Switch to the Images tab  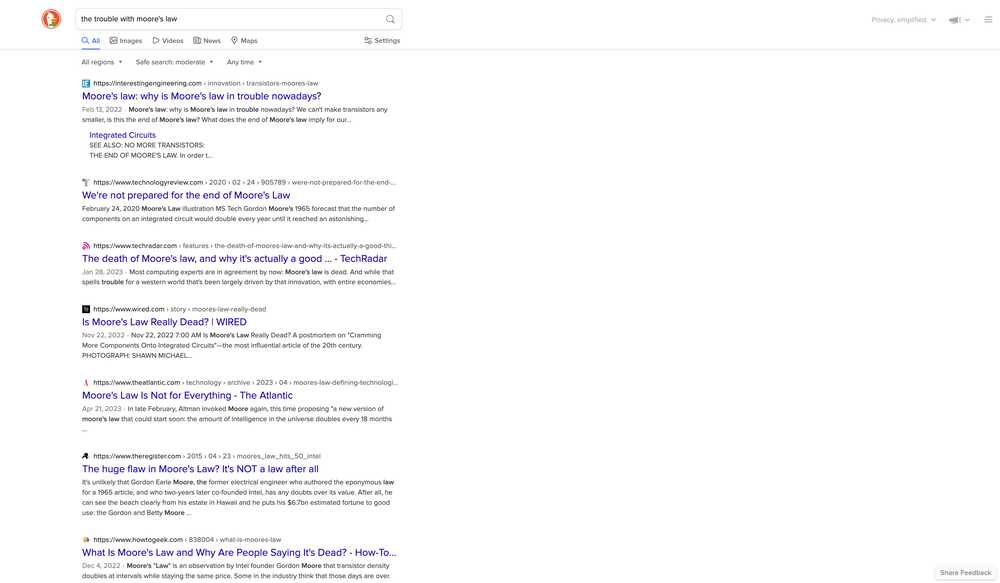tap(126, 41)
